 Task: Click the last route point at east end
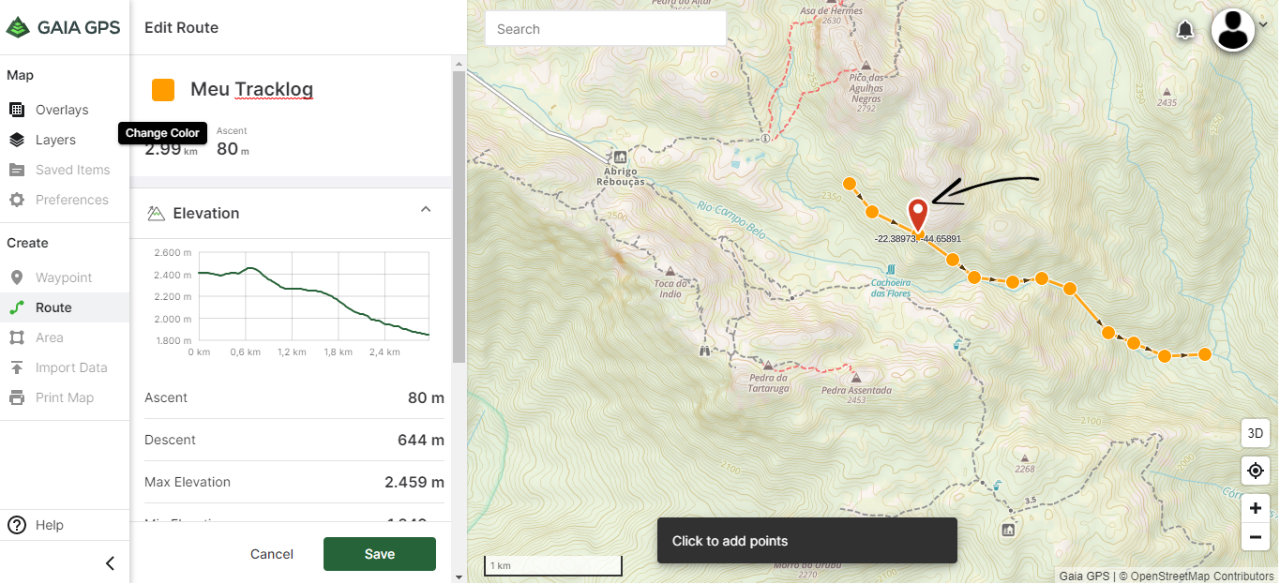1205,354
